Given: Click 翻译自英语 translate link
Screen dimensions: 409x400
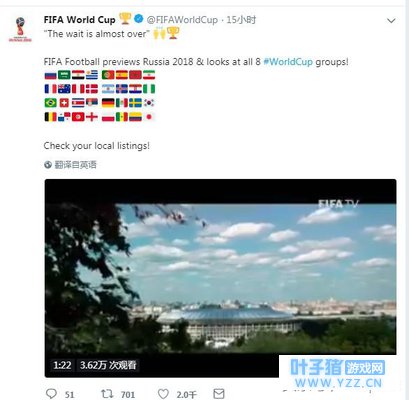Looking at the screenshot, I should click(75, 165).
